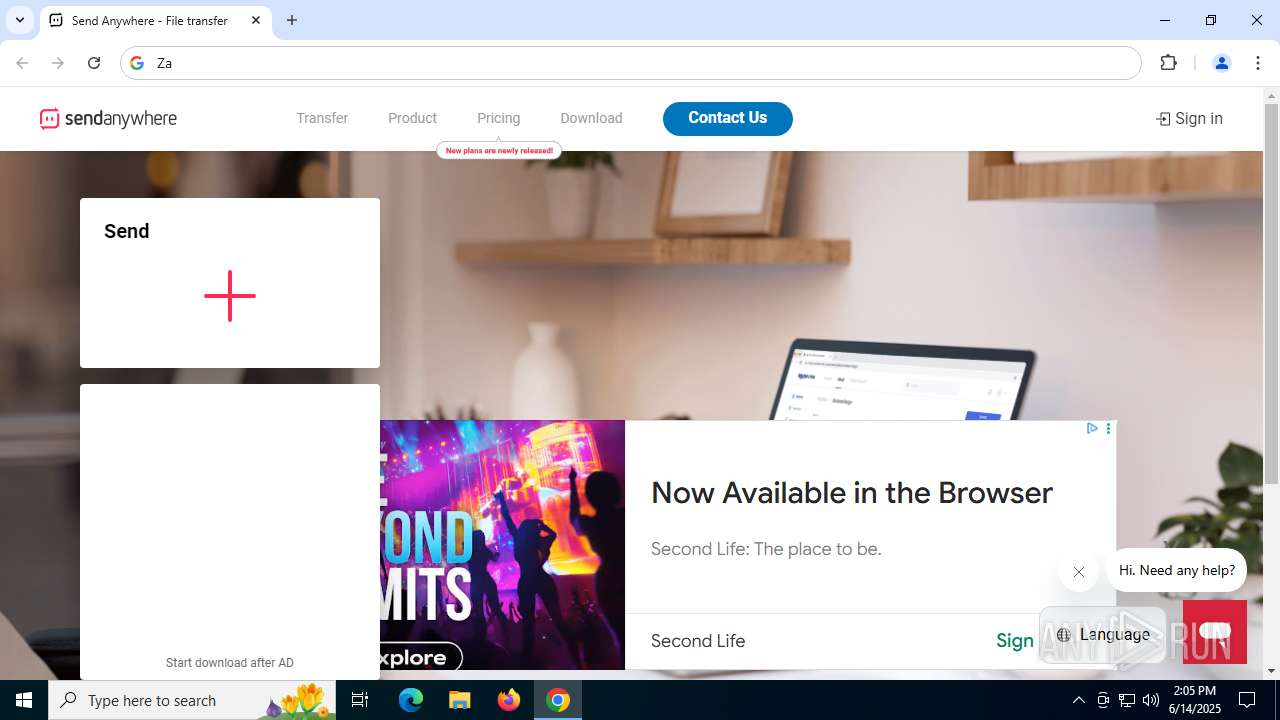Expand the tab search dropdown
The height and width of the screenshot is (720, 1280).
(x=19, y=20)
